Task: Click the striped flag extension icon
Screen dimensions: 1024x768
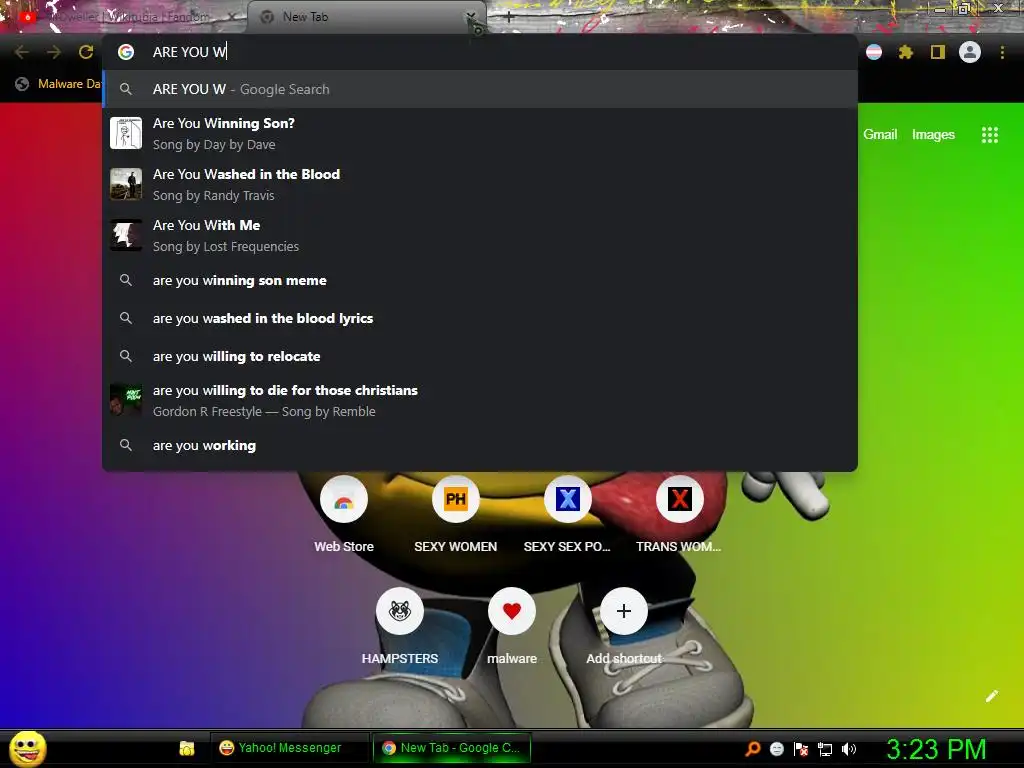Action: tap(874, 52)
